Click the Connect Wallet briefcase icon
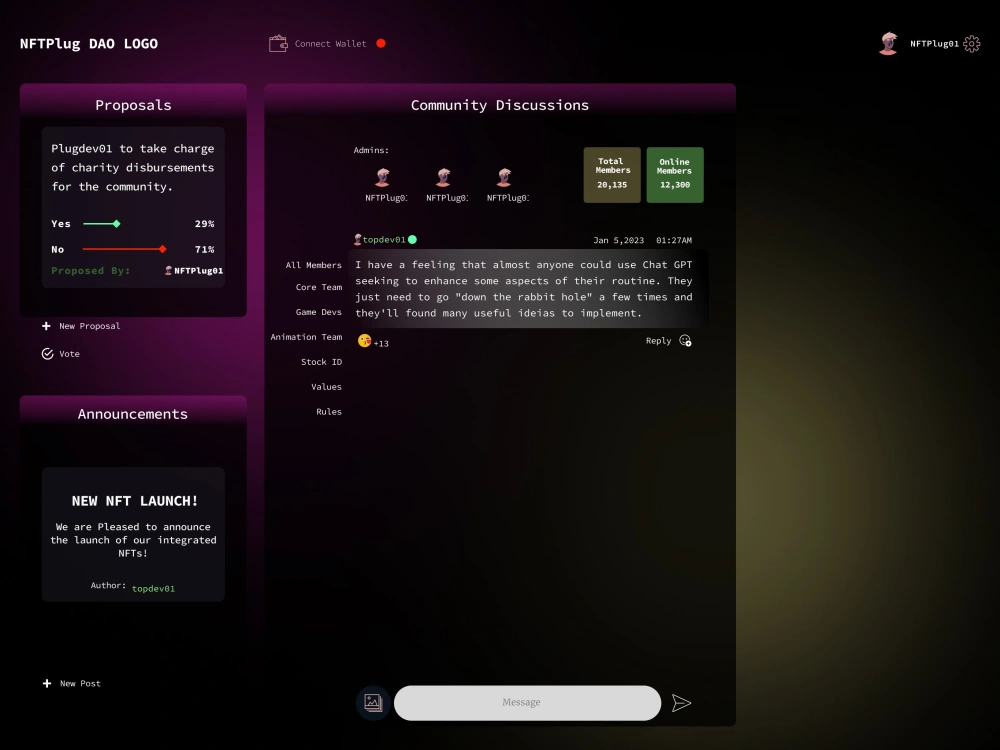 (x=277, y=43)
